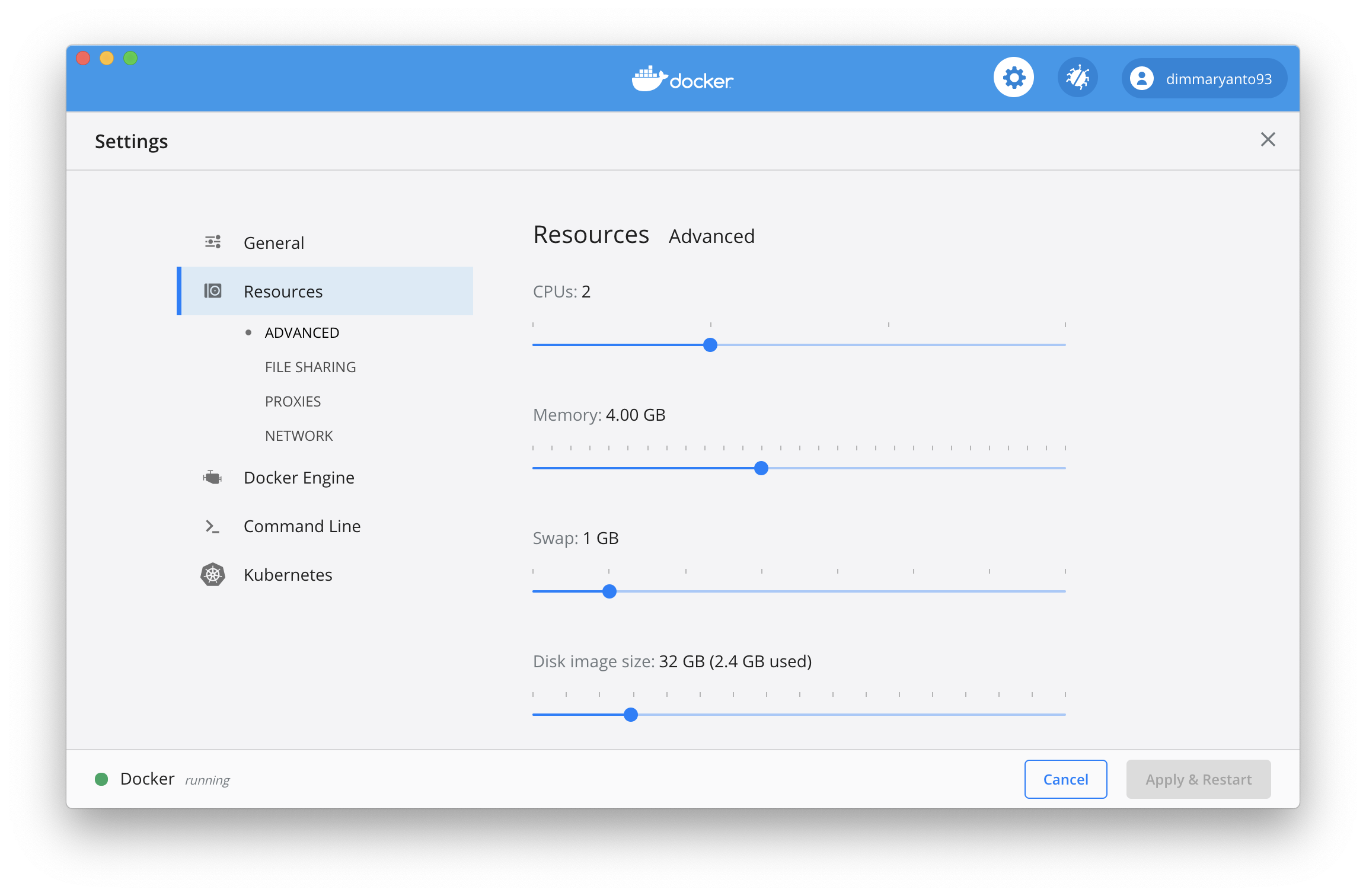Open the General settings section
Screen dimensions: 1366x896
click(325, 242)
